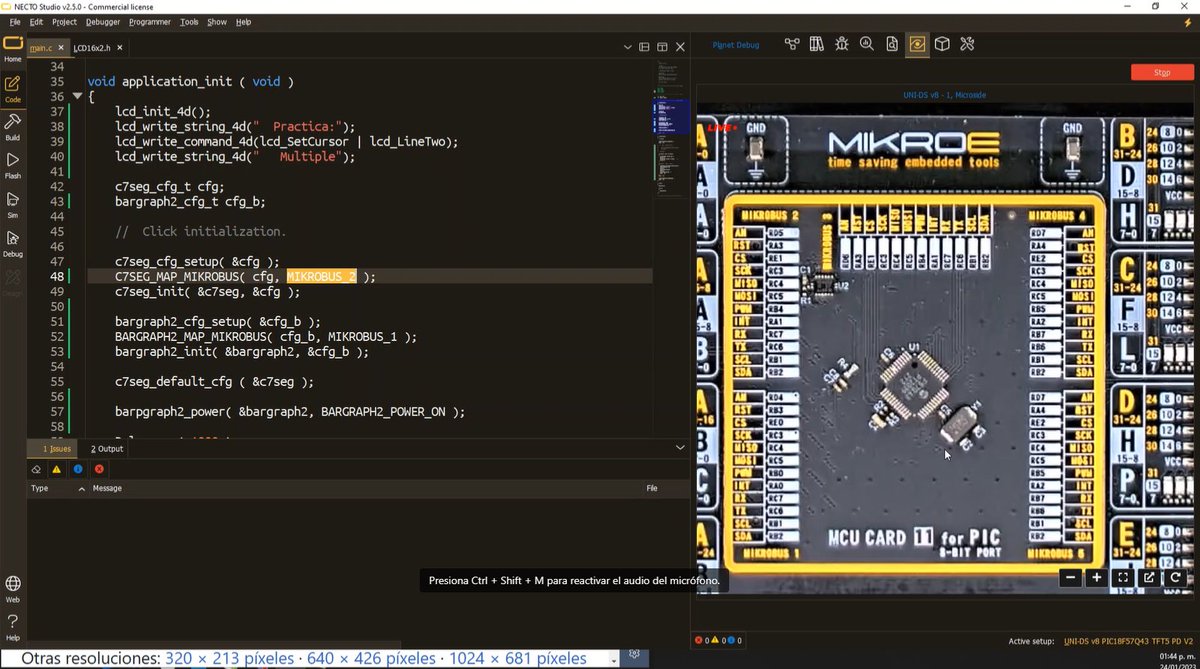Split the editor with the top layout icon
Viewport: 1200px width, 669px height.
662,47
